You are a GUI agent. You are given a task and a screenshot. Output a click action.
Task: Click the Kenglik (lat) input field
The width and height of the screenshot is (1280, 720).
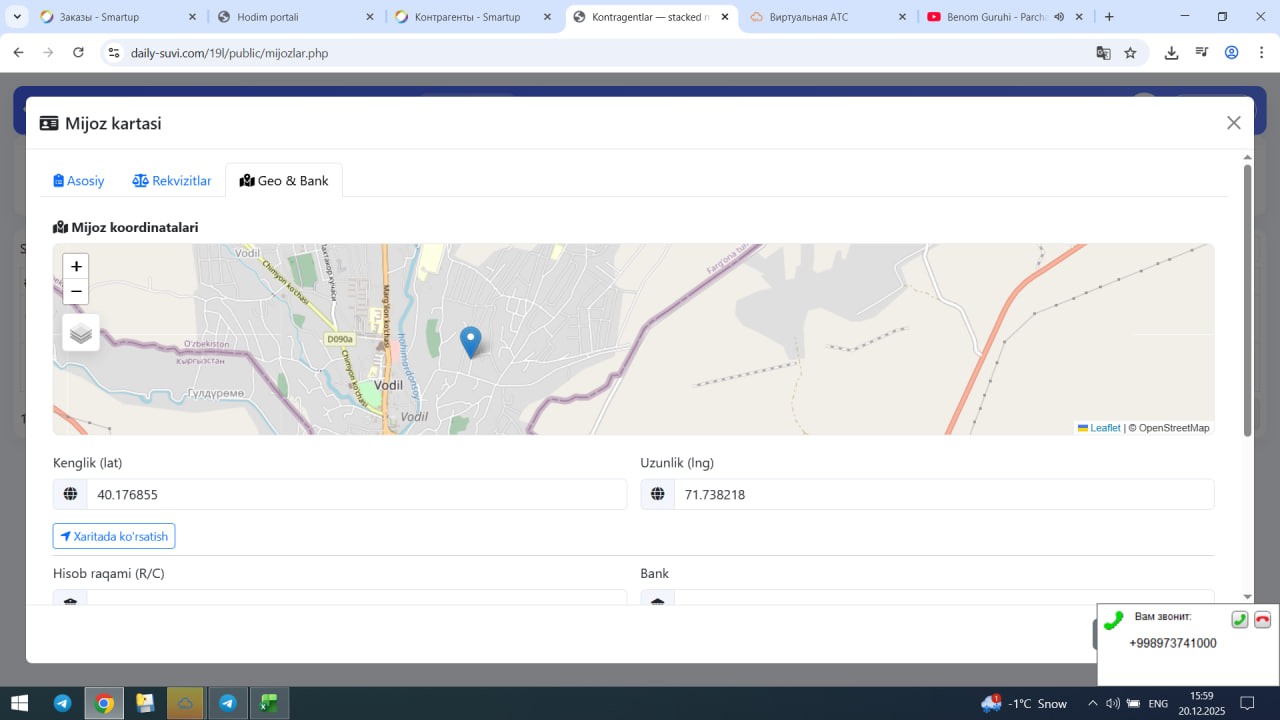point(357,494)
